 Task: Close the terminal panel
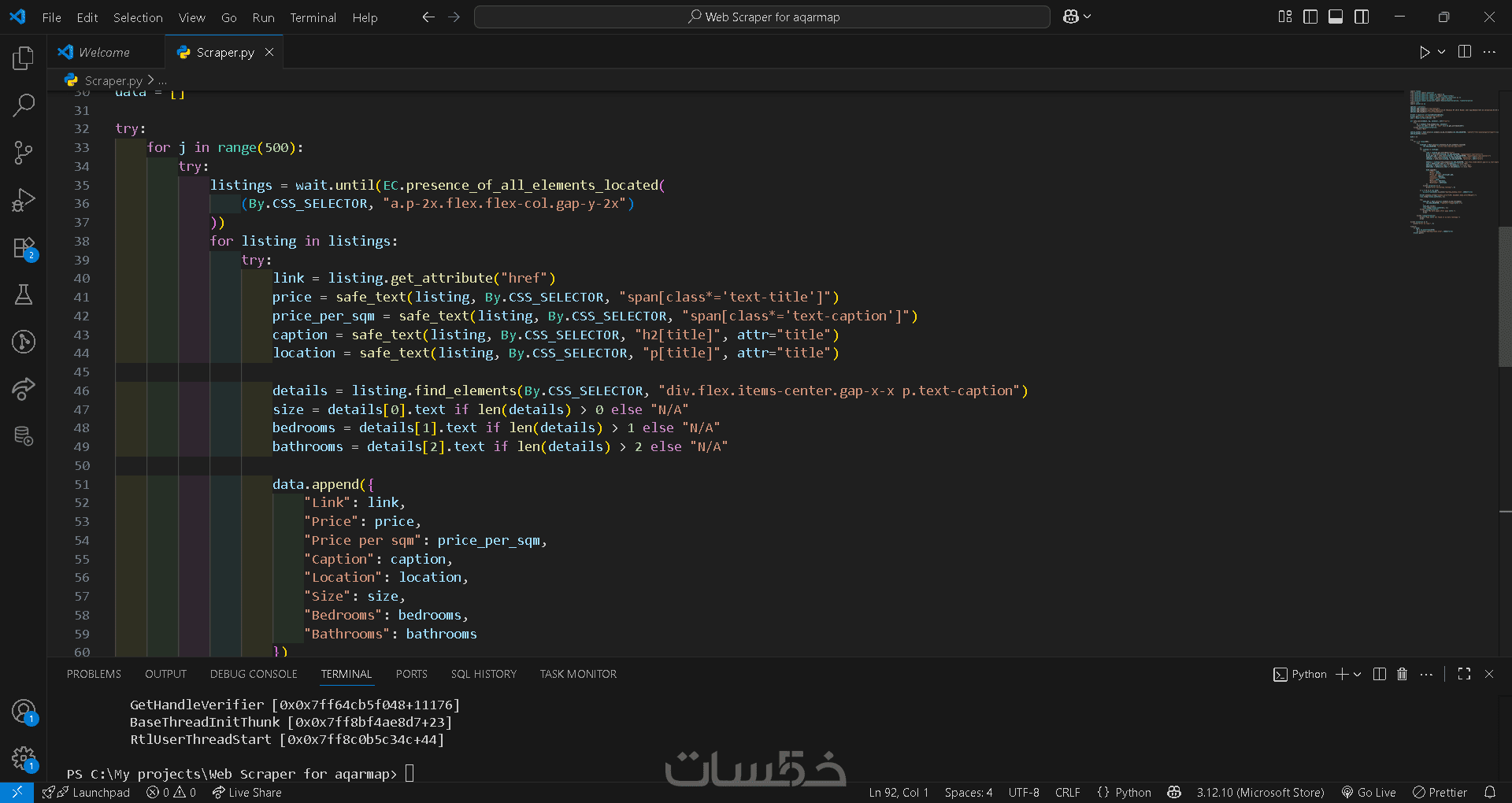pyautogui.click(x=1489, y=674)
